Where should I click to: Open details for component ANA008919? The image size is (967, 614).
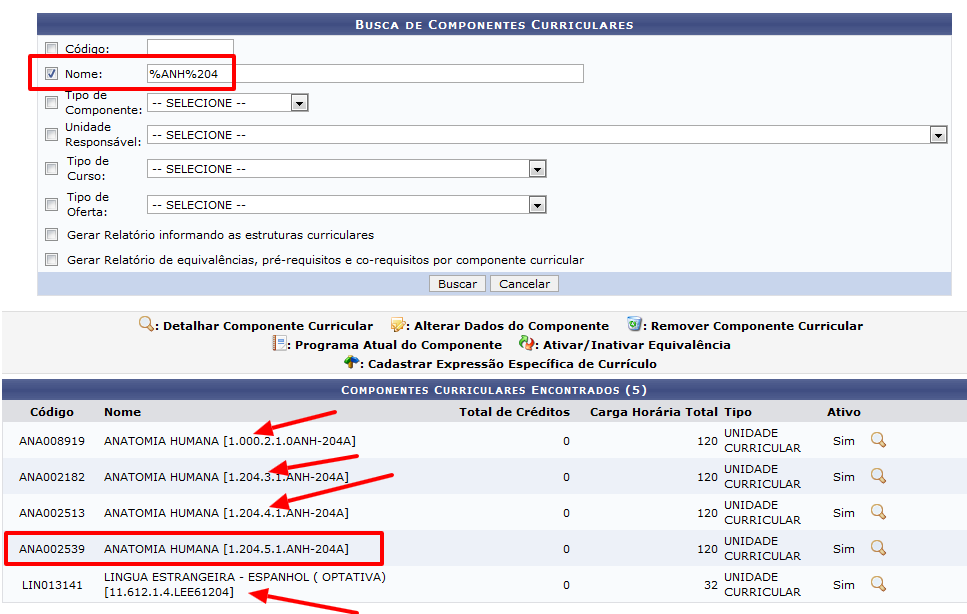tap(878, 440)
